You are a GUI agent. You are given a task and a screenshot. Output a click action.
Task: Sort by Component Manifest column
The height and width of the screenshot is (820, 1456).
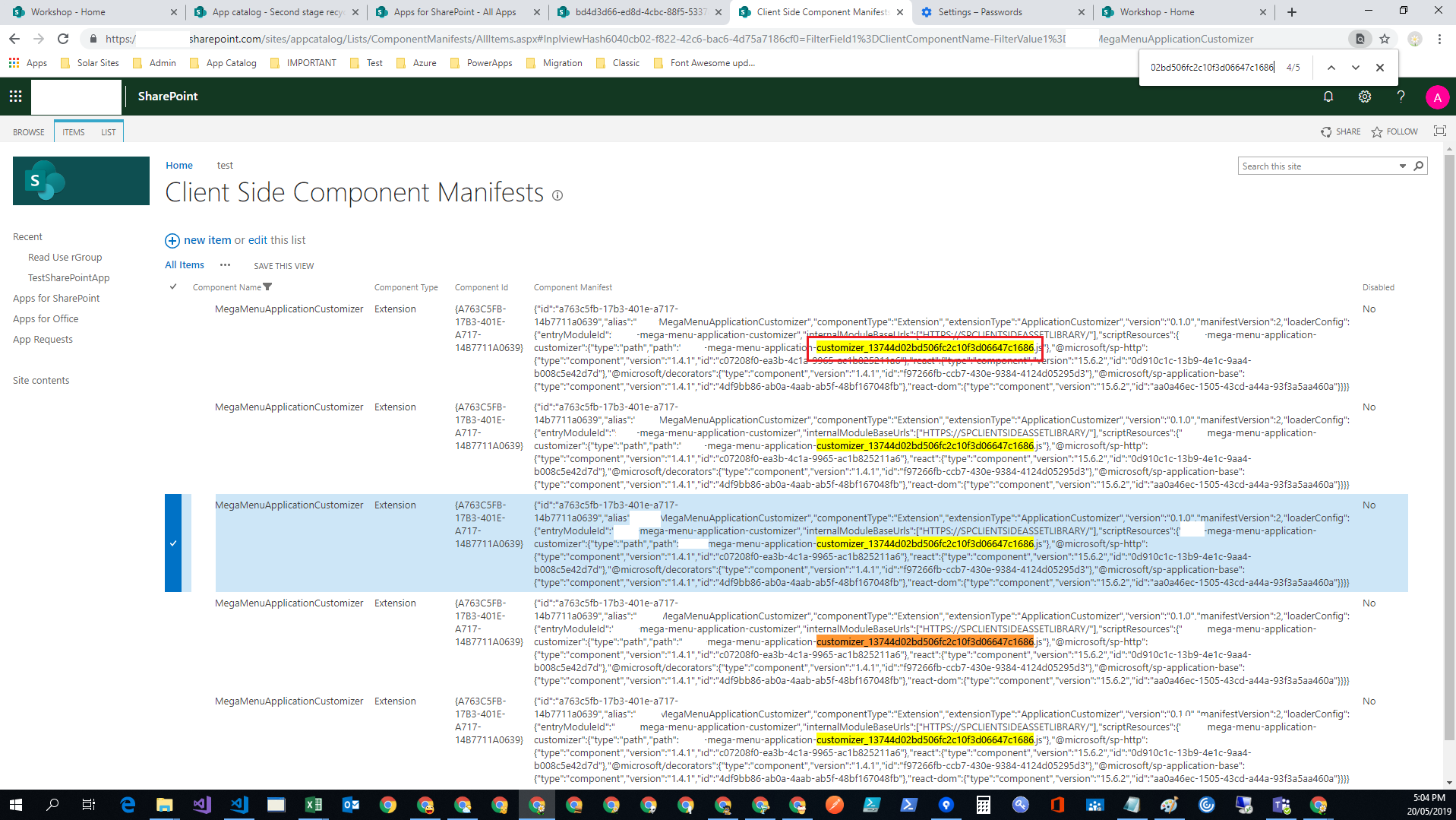tap(573, 287)
